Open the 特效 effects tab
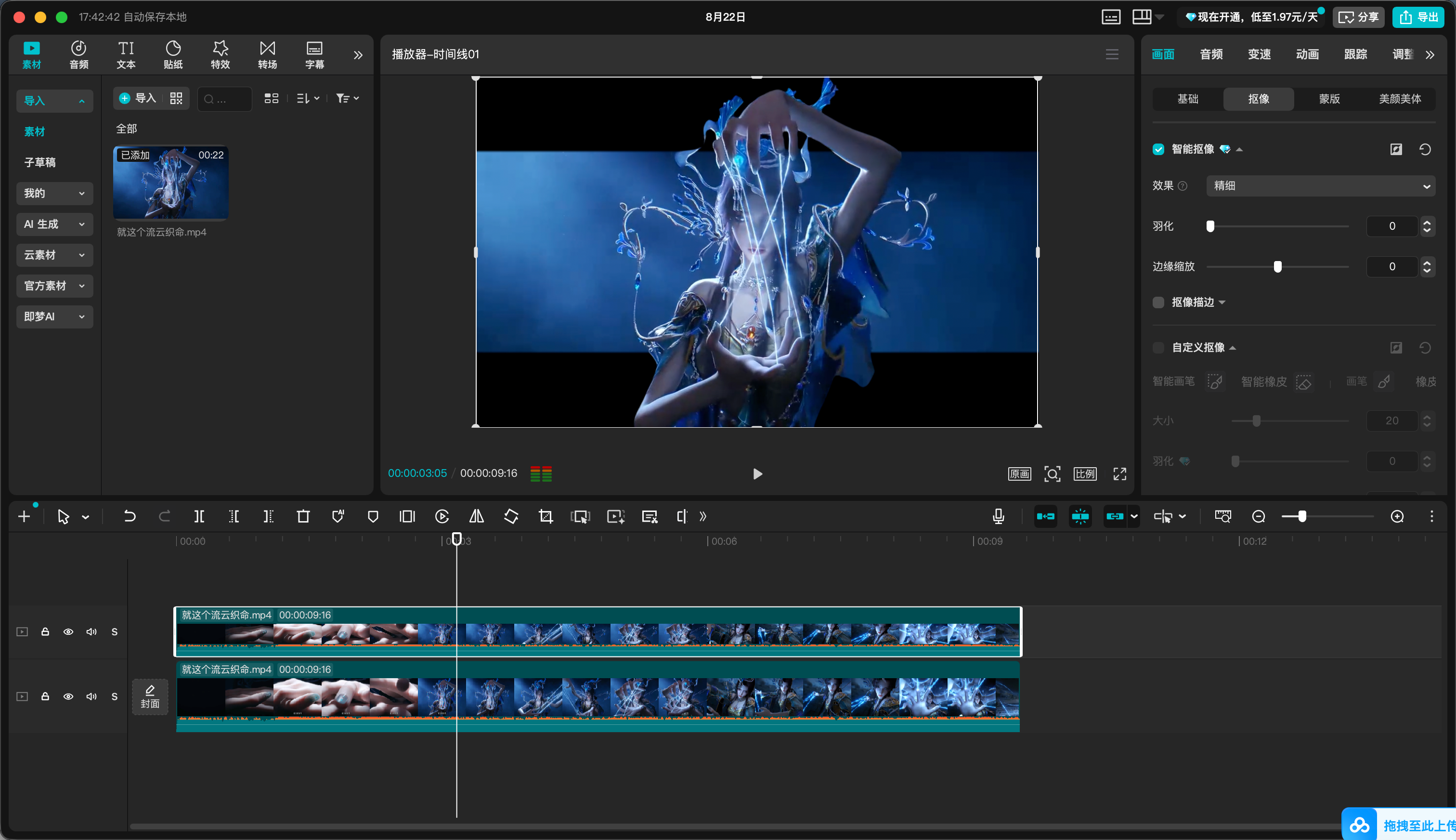1456x840 pixels. click(220, 55)
